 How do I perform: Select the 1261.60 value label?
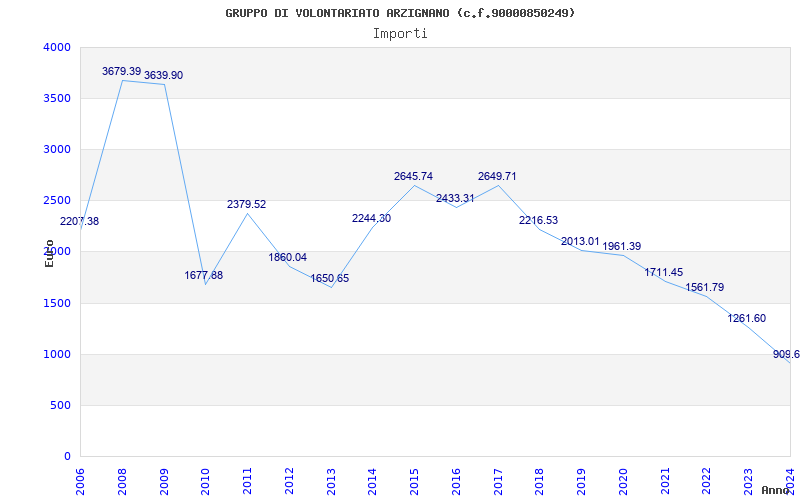(x=746, y=319)
